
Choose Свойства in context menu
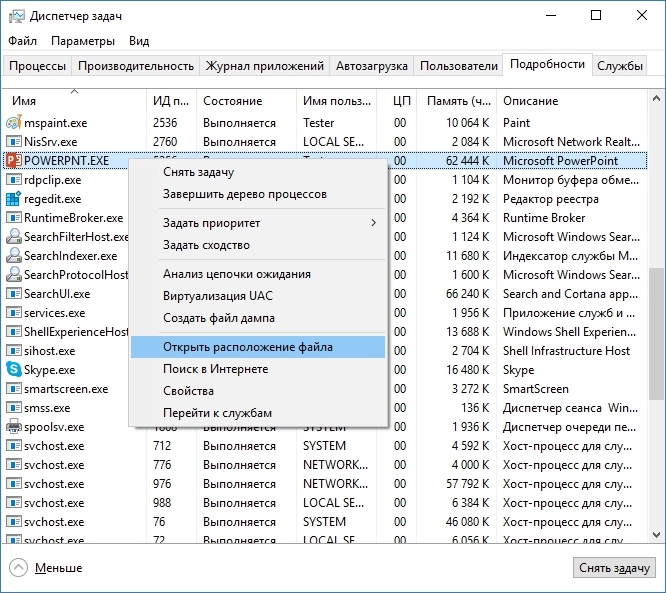pyautogui.click(x=258, y=391)
